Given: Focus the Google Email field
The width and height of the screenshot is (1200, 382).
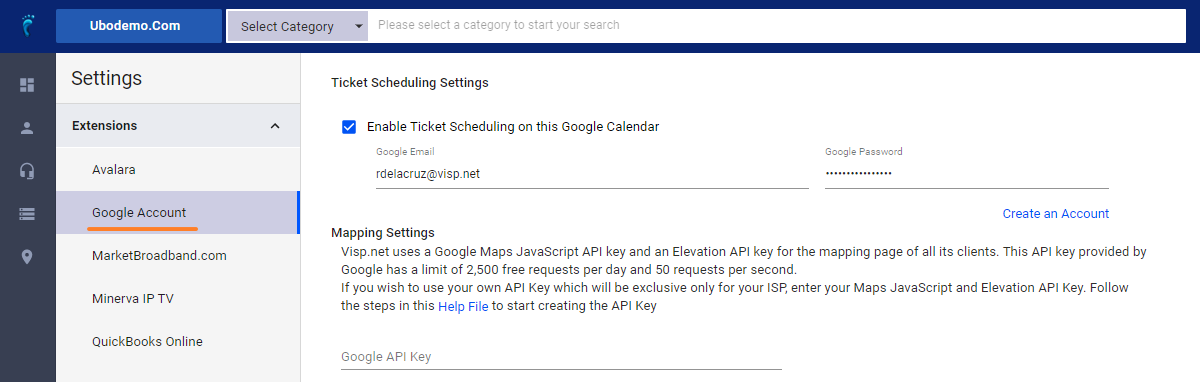Looking at the screenshot, I should (592, 173).
